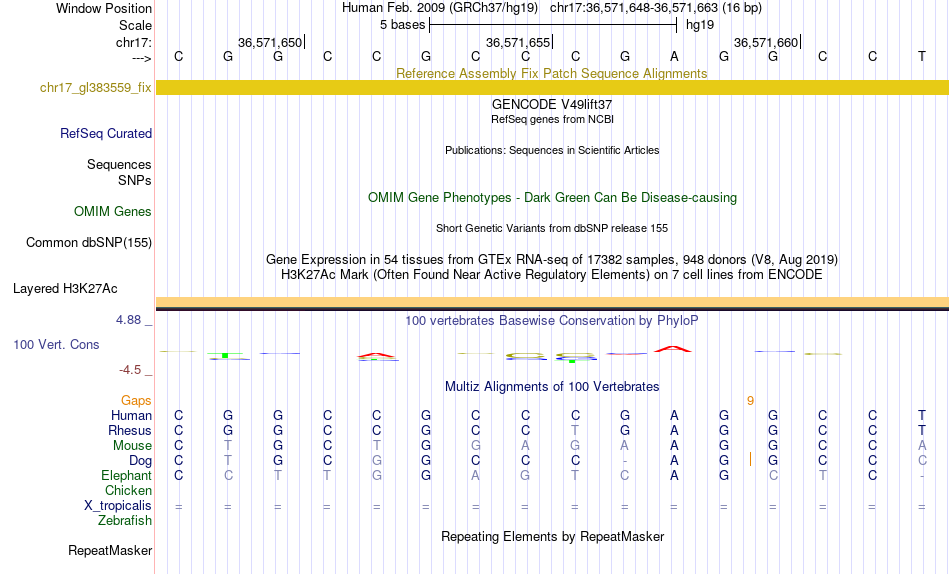Click Publications: Sequences in Scientific Articles title
Image resolution: width=950 pixels, height=574 pixels.
552,150
